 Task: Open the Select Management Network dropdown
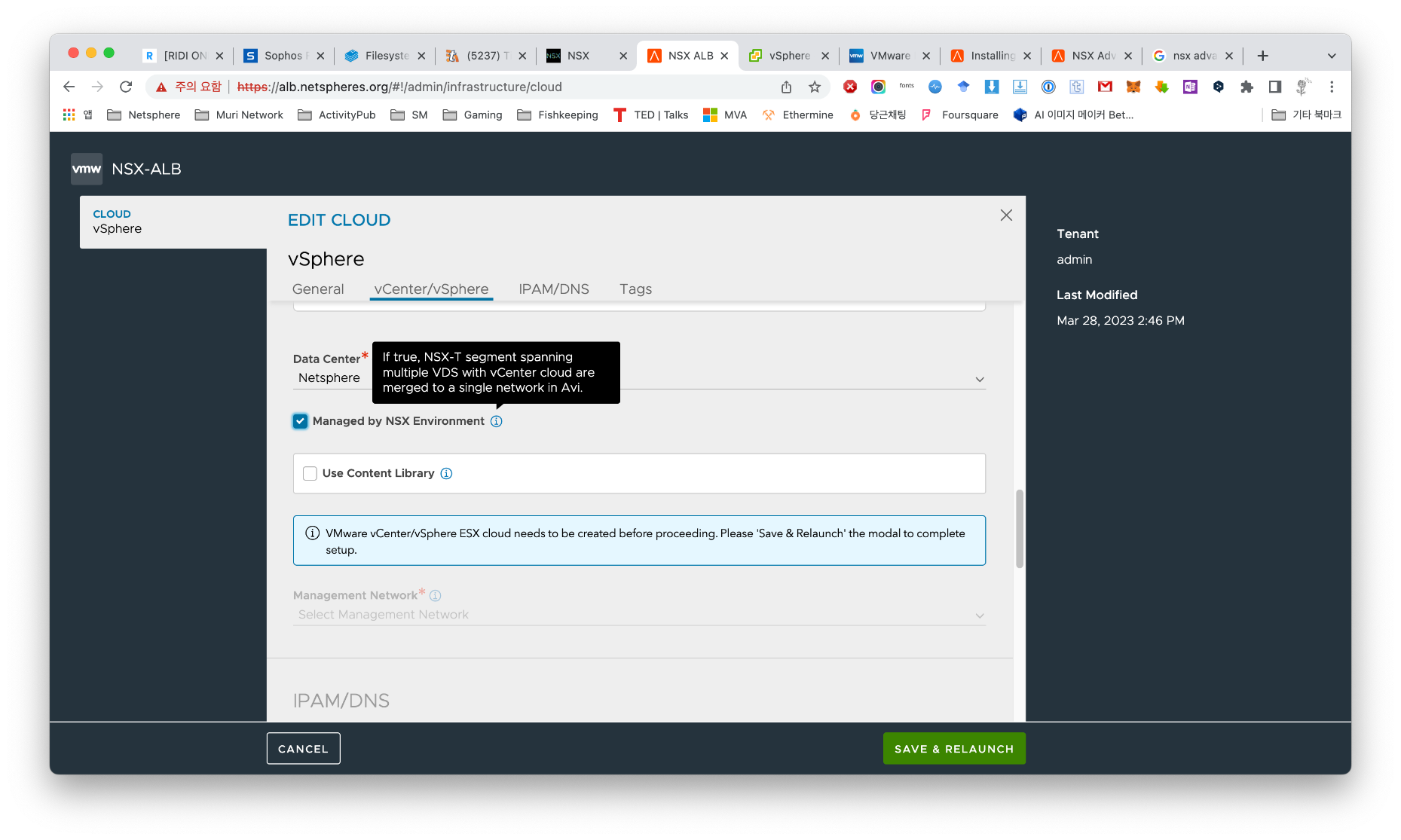639,615
